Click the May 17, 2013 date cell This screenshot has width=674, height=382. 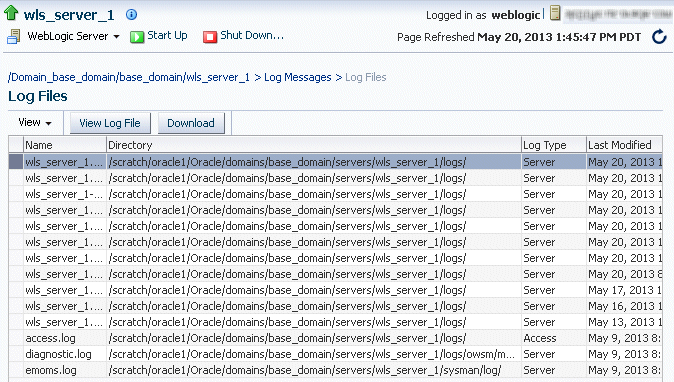coord(625,290)
